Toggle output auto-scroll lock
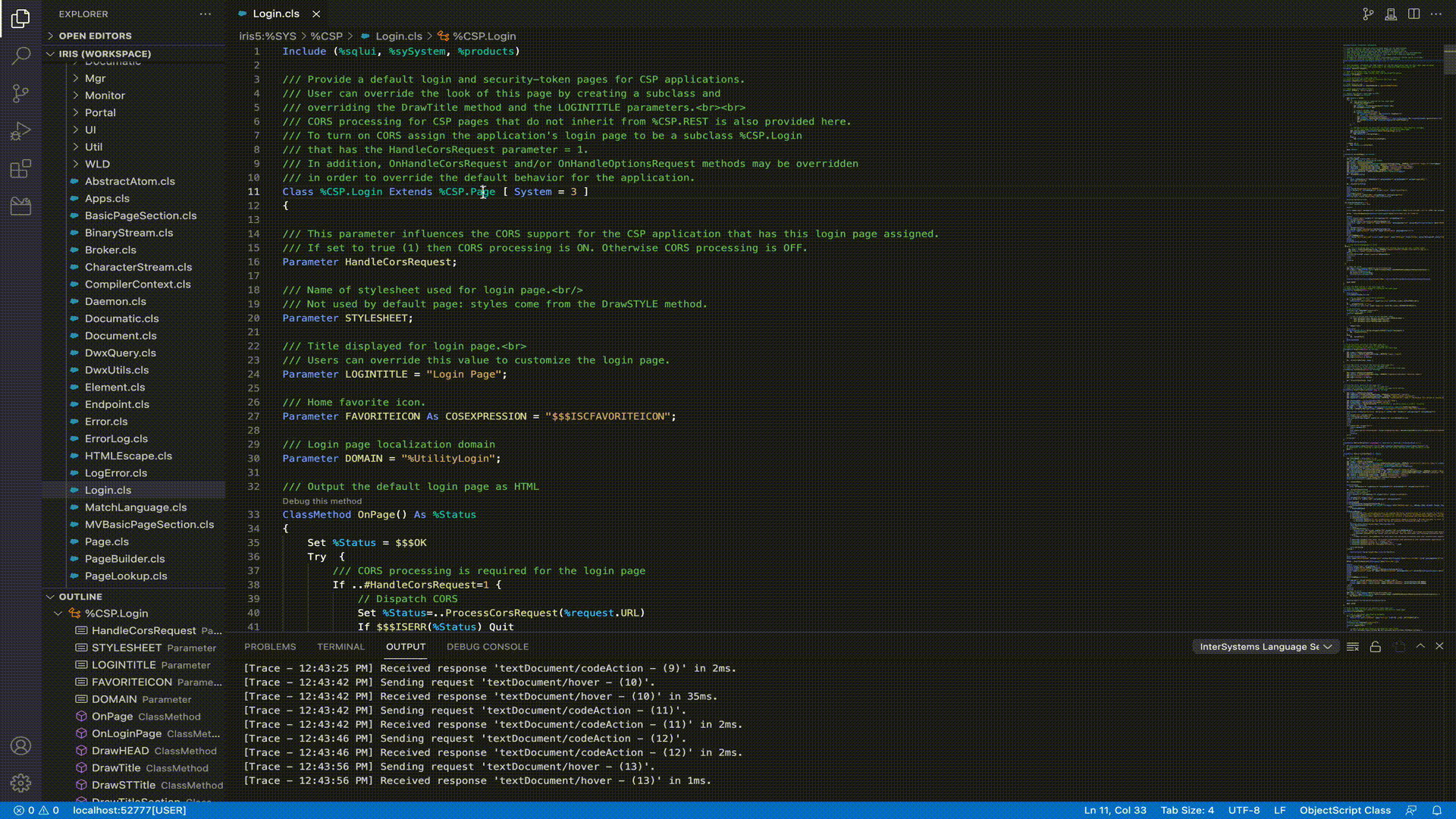Viewport: 1456px width, 819px height. point(1376,647)
